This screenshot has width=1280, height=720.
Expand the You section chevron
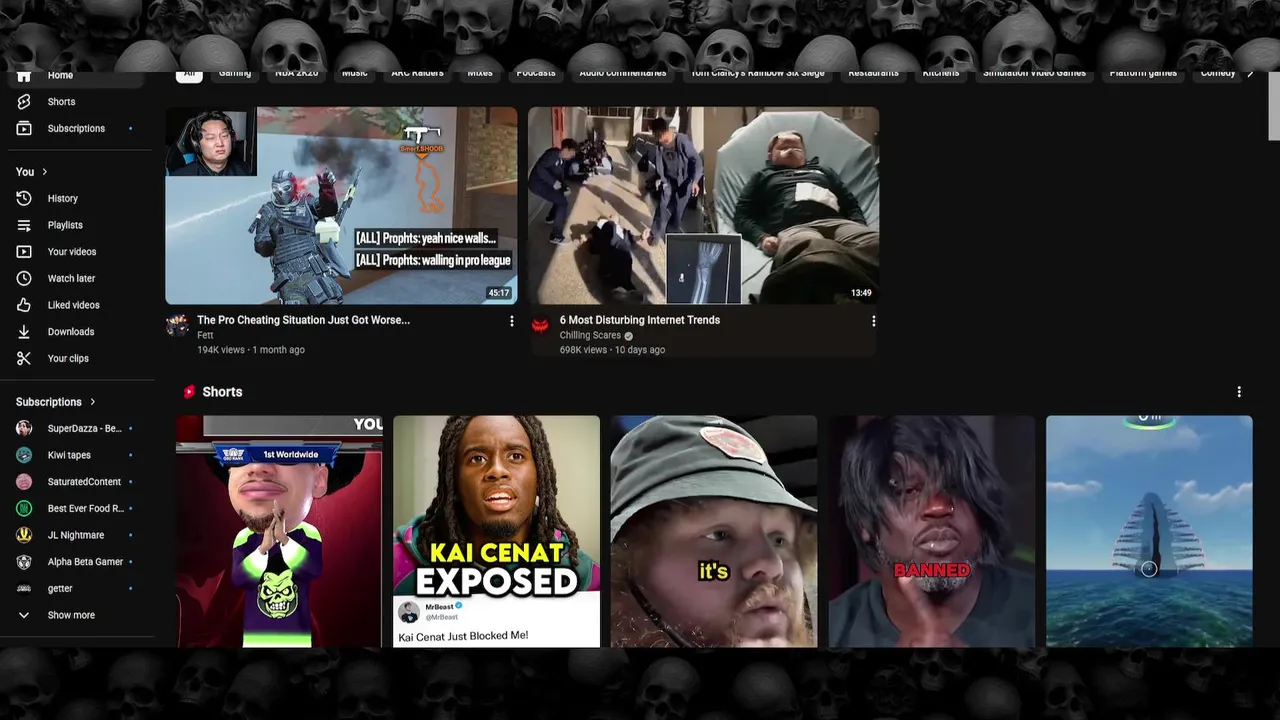tap(44, 172)
